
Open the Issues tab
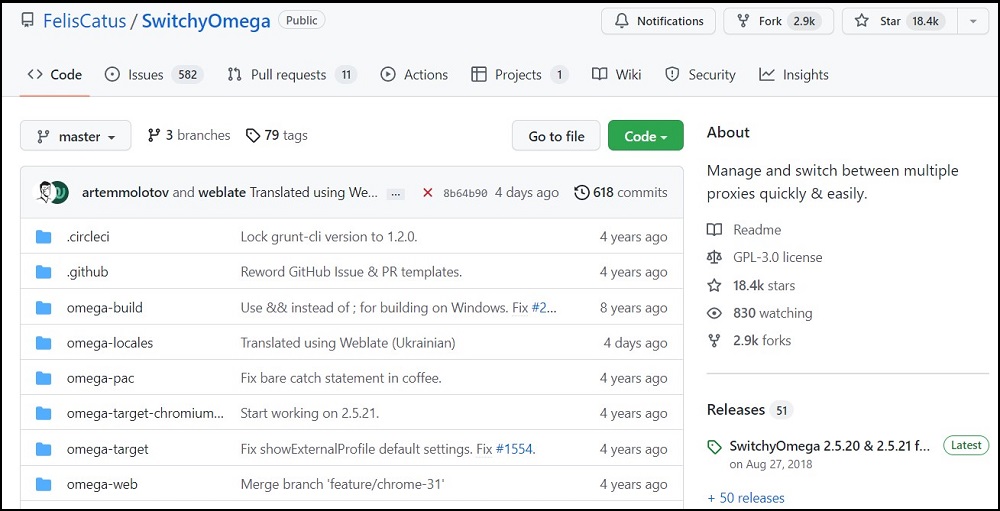pyautogui.click(x=154, y=75)
